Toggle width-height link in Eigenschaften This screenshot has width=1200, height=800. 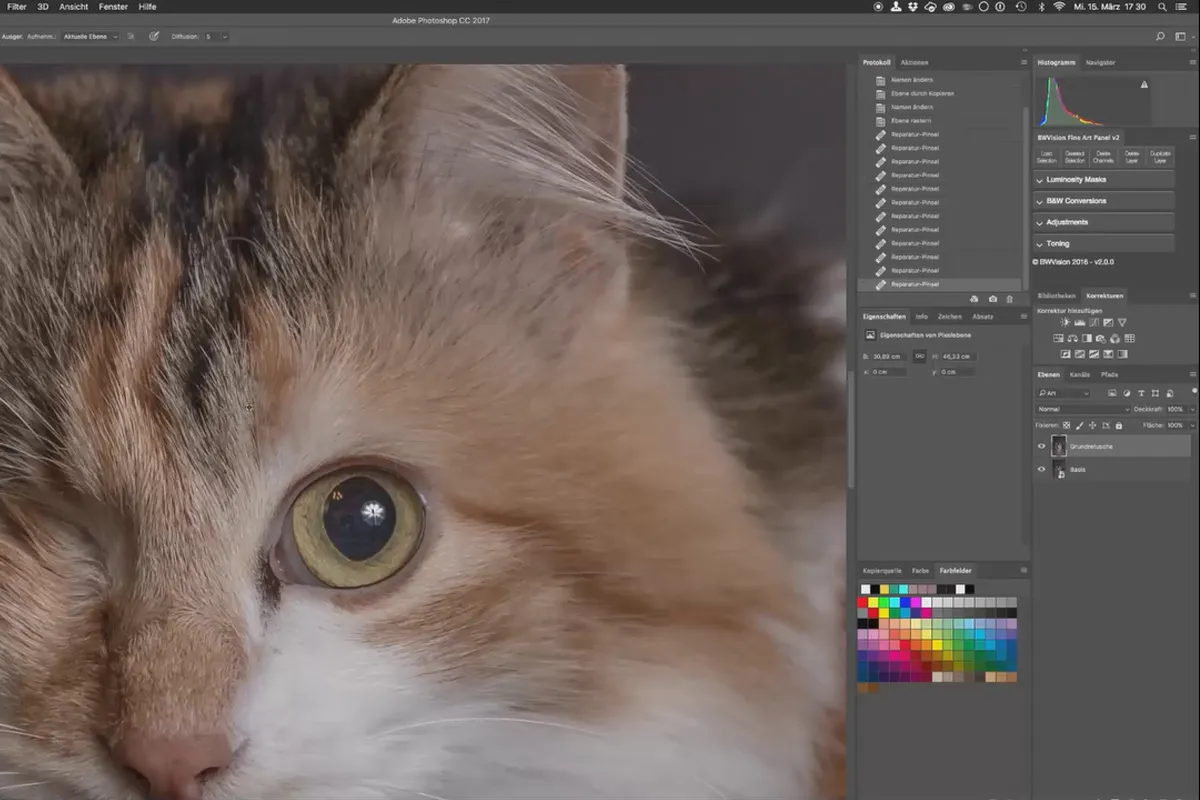coord(918,356)
